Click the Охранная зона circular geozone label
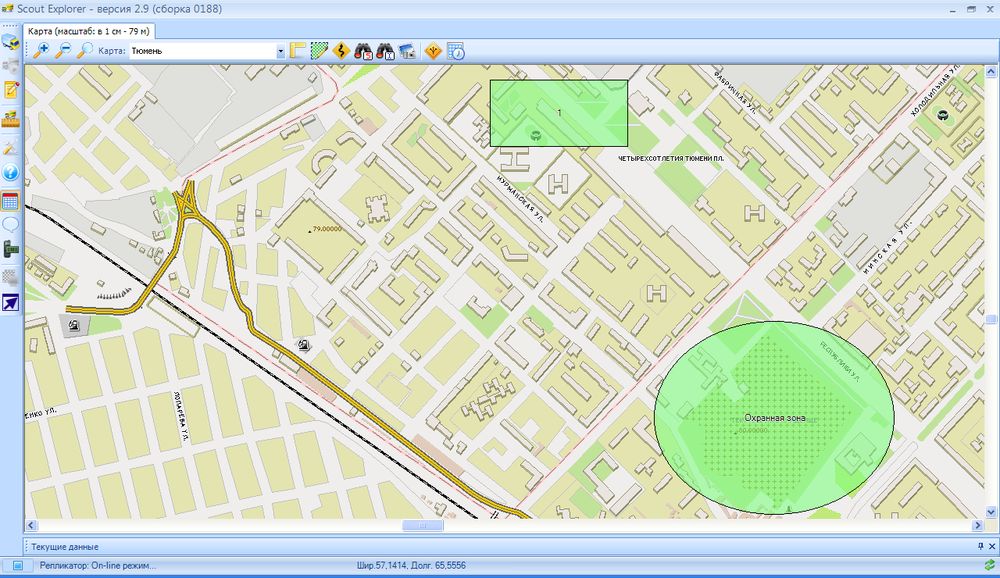 (775, 418)
